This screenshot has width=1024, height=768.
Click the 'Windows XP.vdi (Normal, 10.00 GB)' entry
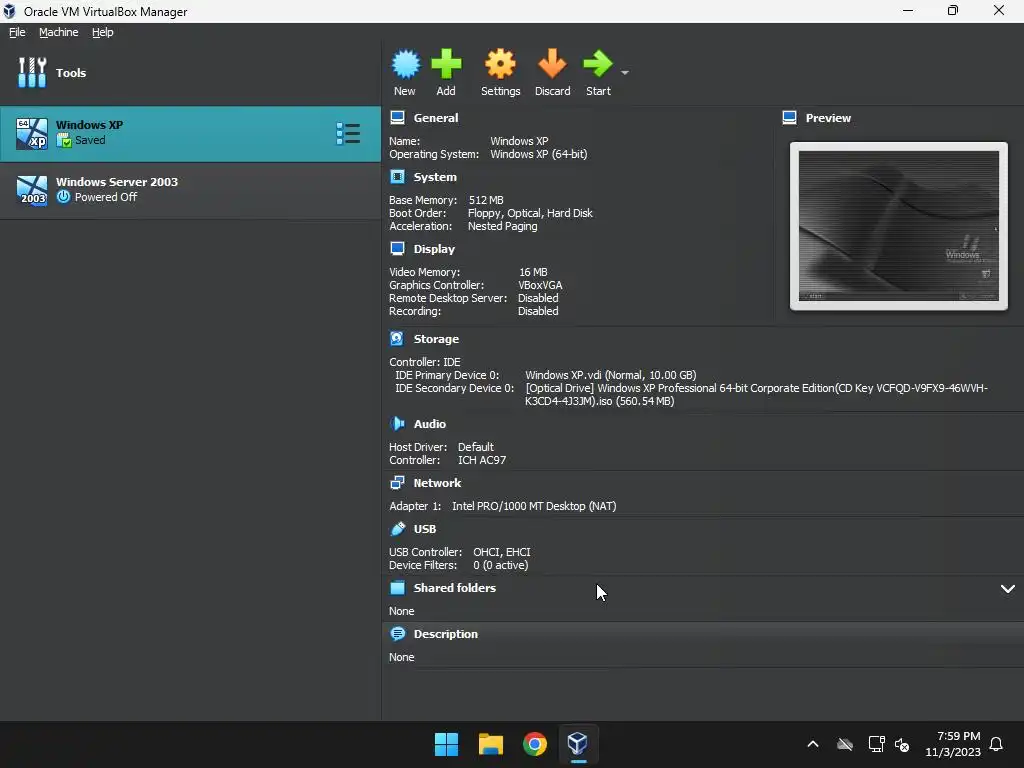(x=611, y=375)
